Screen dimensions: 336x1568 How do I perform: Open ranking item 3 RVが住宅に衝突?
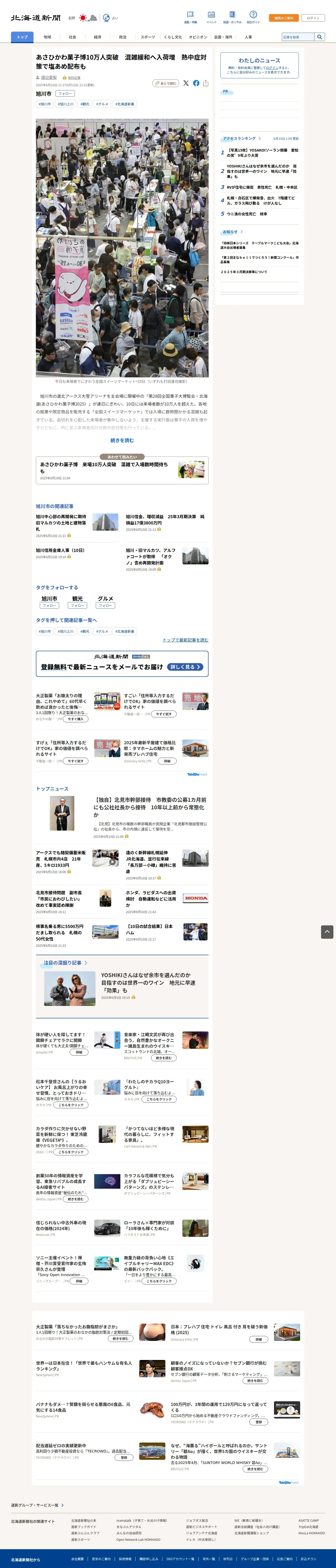(x=262, y=187)
